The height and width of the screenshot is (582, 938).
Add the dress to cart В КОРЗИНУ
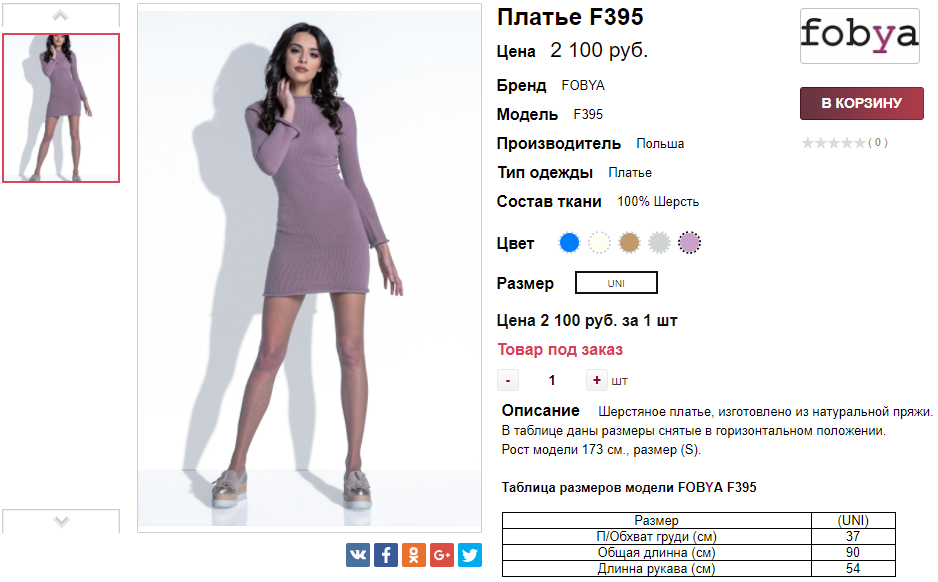coord(861,103)
